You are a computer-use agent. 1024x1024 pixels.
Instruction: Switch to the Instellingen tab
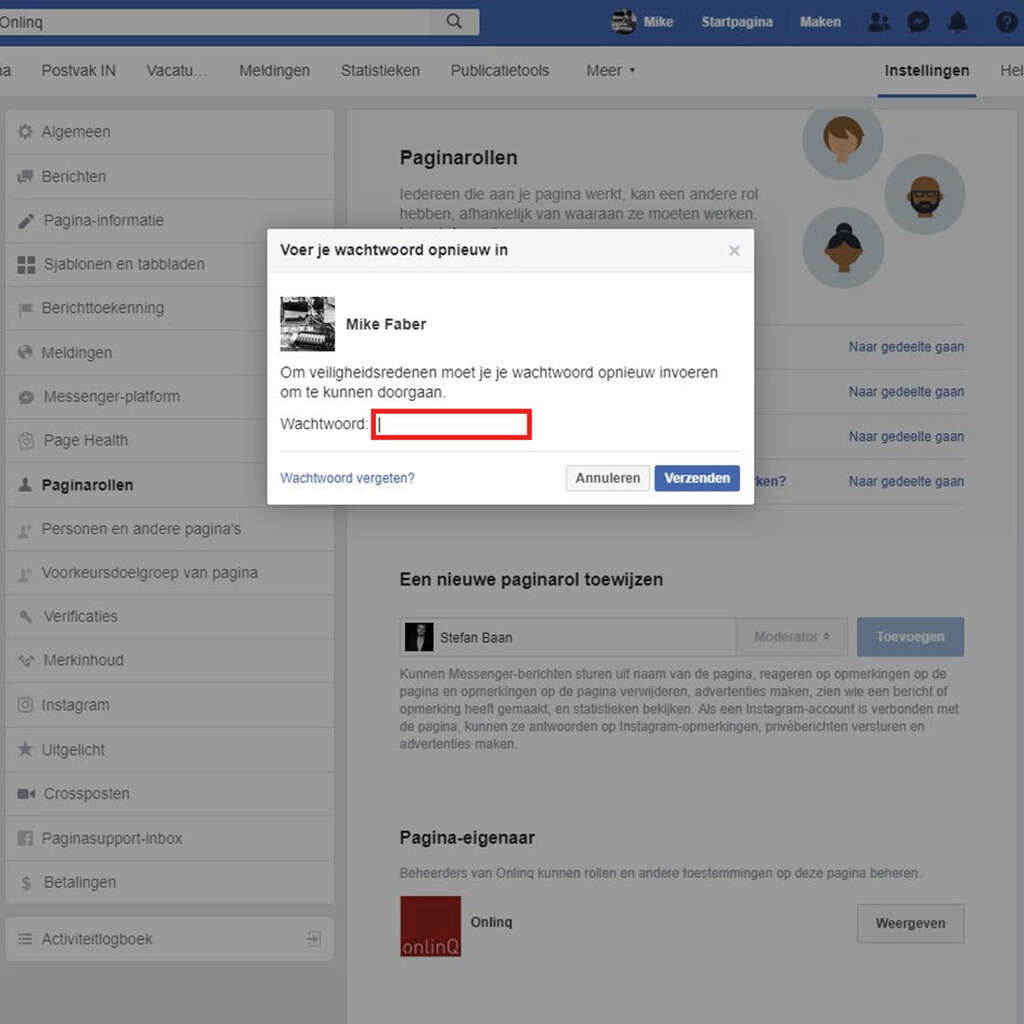click(x=926, y=71)
